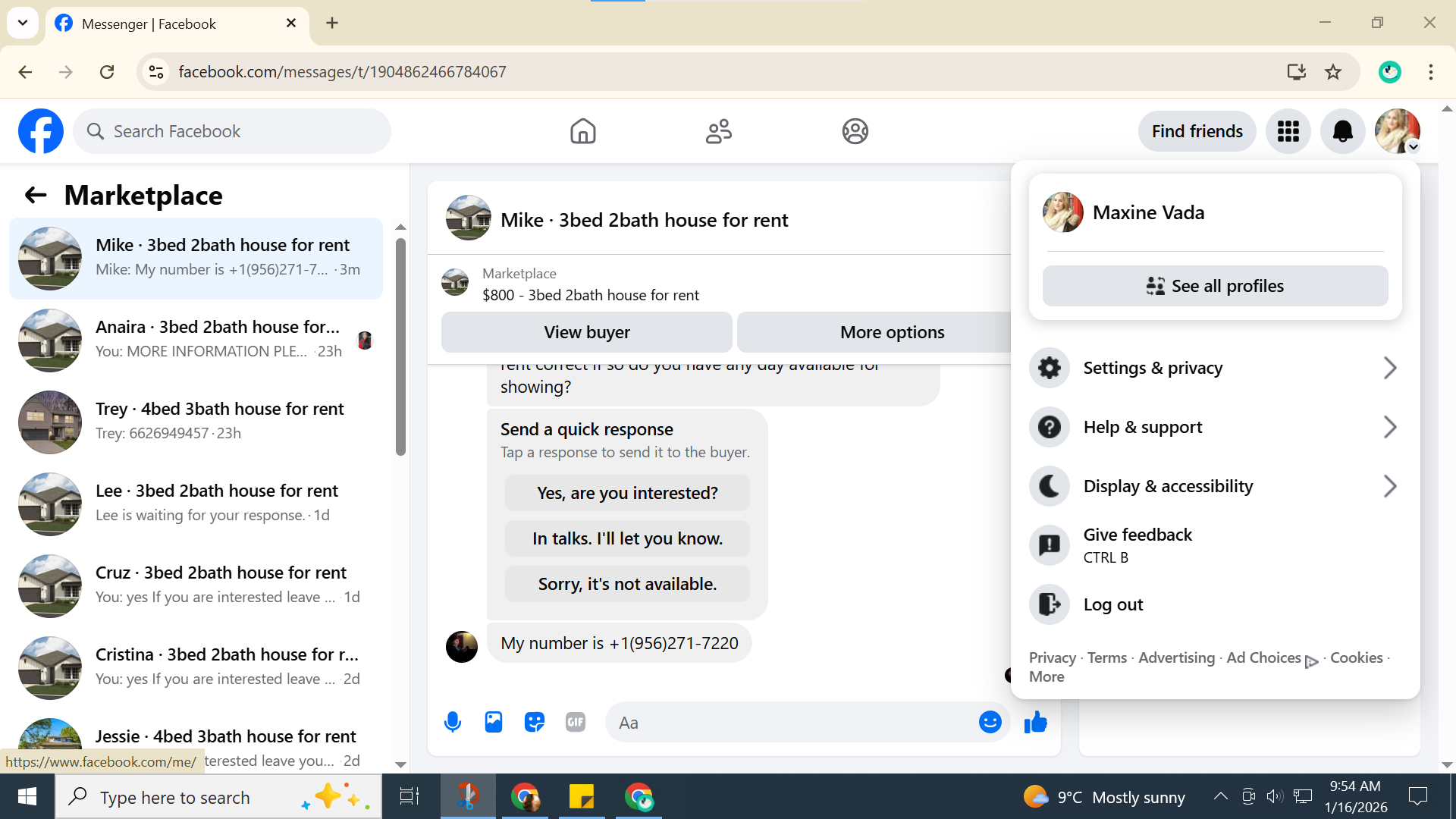
Task: Click the View buyer button
Action: click(x=586, y=332)
